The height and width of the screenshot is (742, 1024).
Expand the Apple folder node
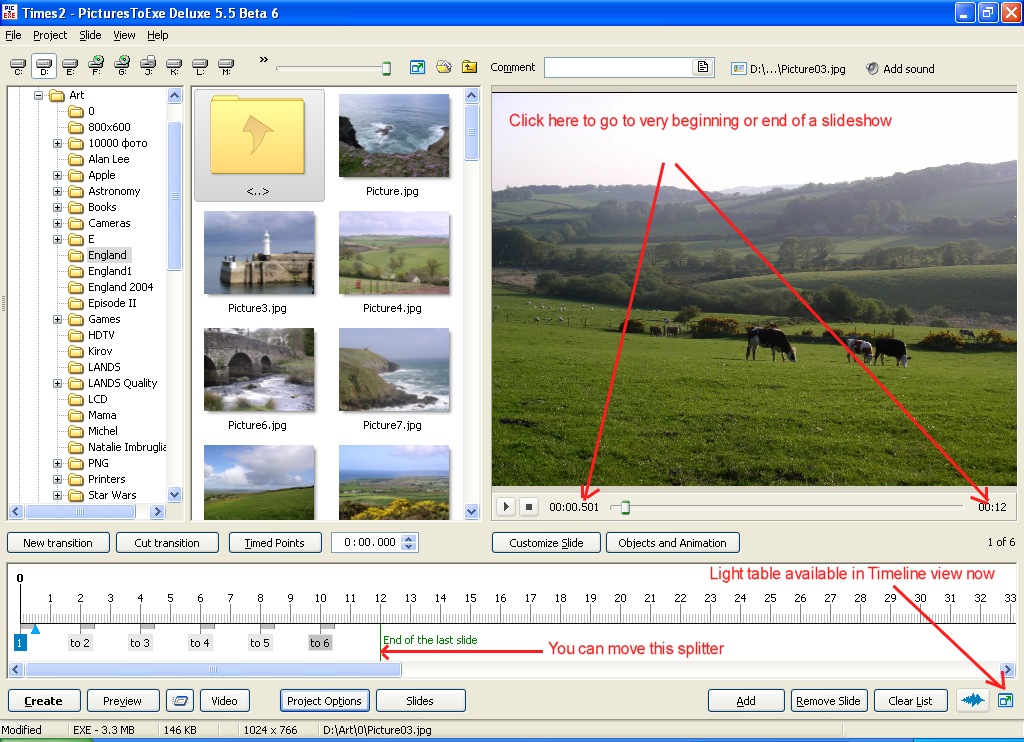[57, 175]
